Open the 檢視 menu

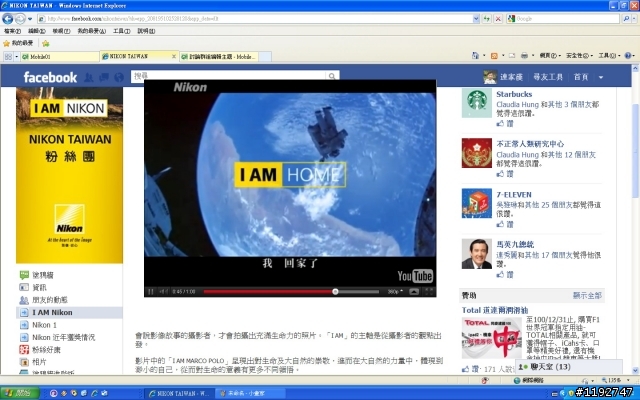[x=61, y=31]
